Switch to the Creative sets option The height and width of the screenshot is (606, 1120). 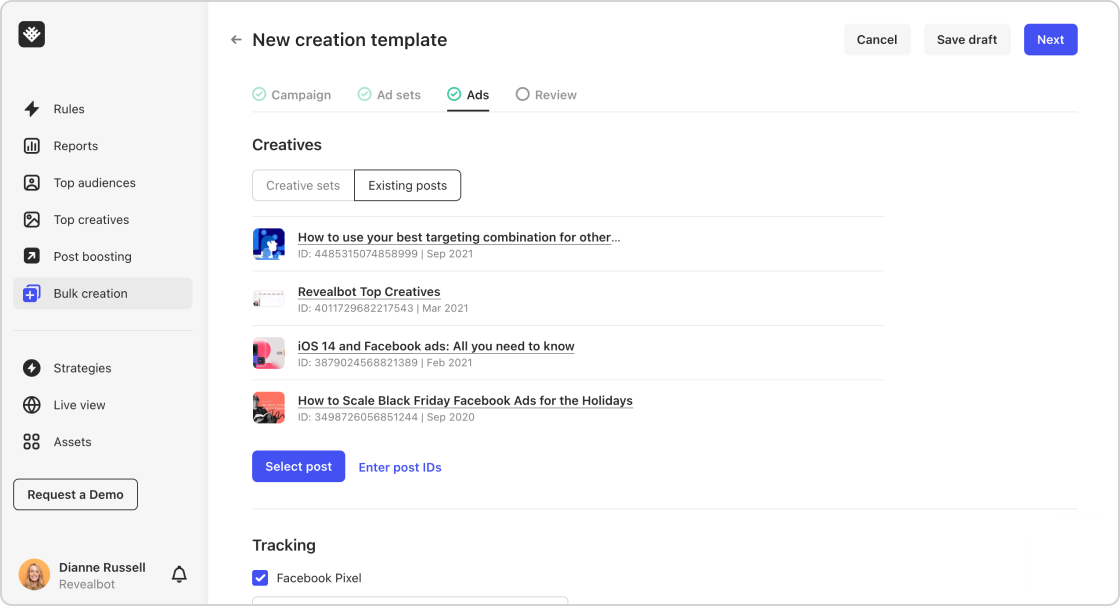(303, 185)
